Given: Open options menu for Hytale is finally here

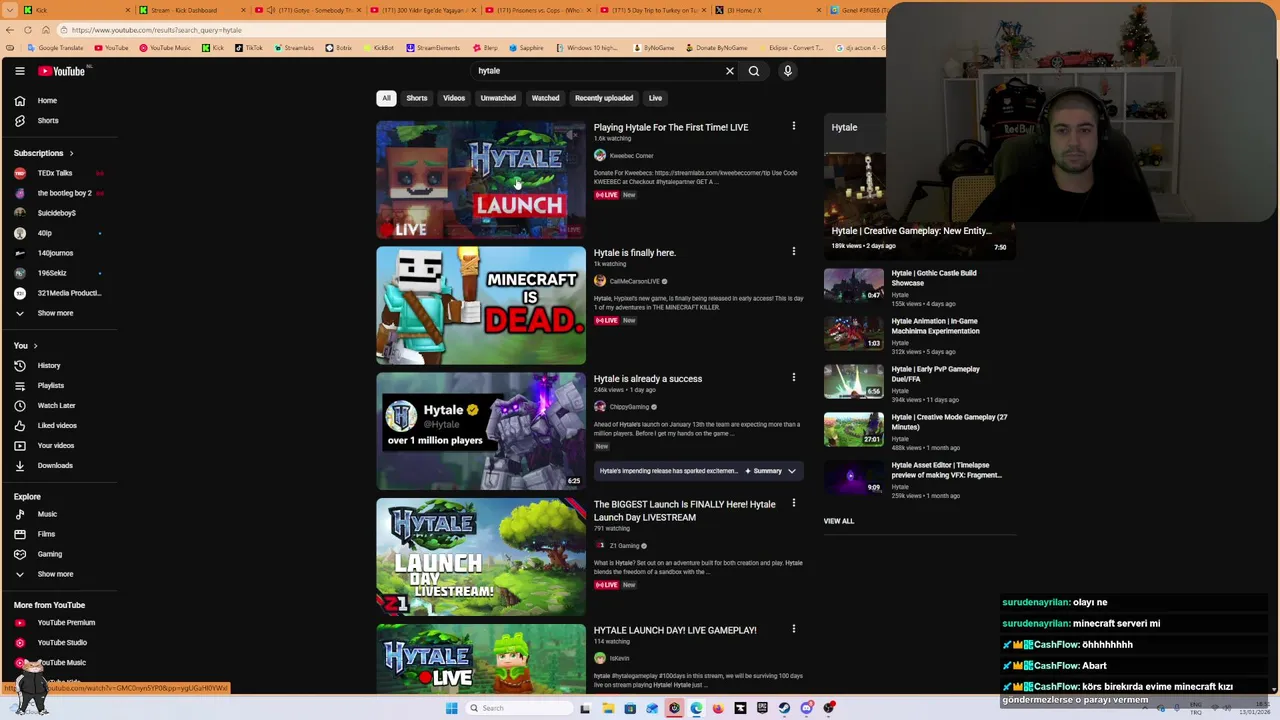Looking at the screenshot, I should tap(794, 252).
